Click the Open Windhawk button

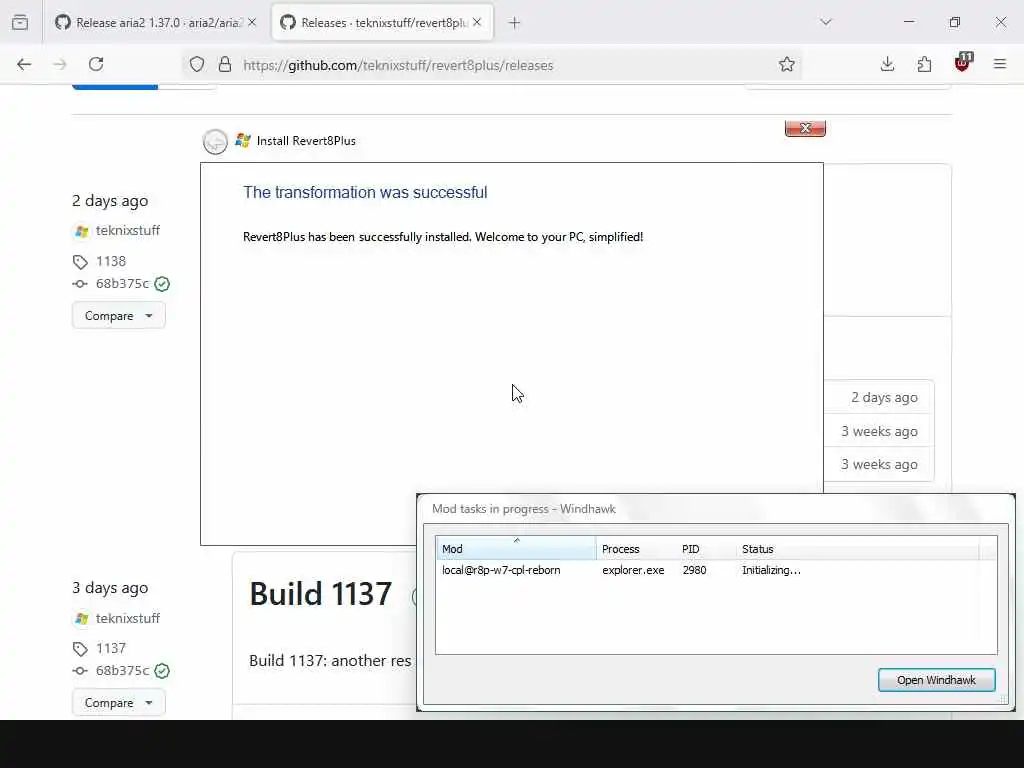(x=936, y=680)
